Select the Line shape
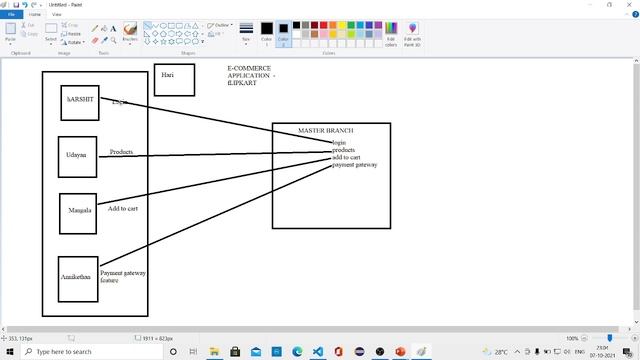The width and height of the screenshot is (640, 360). pyautogui.click(x=147, y=26)
